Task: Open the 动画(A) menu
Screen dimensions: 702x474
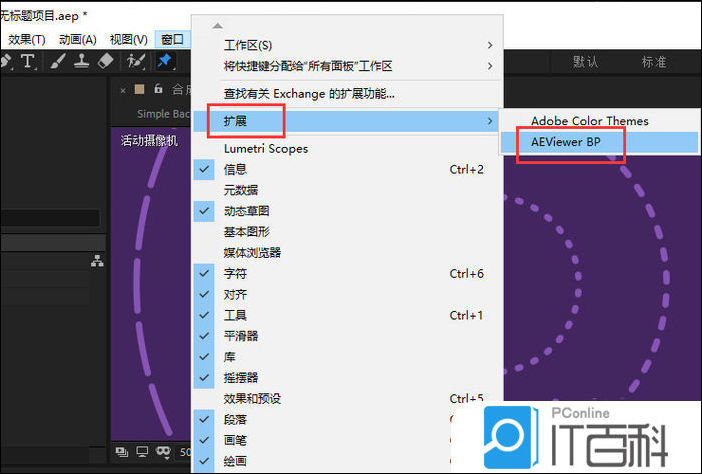Action: pyautogui.click(x=77, y=39)
